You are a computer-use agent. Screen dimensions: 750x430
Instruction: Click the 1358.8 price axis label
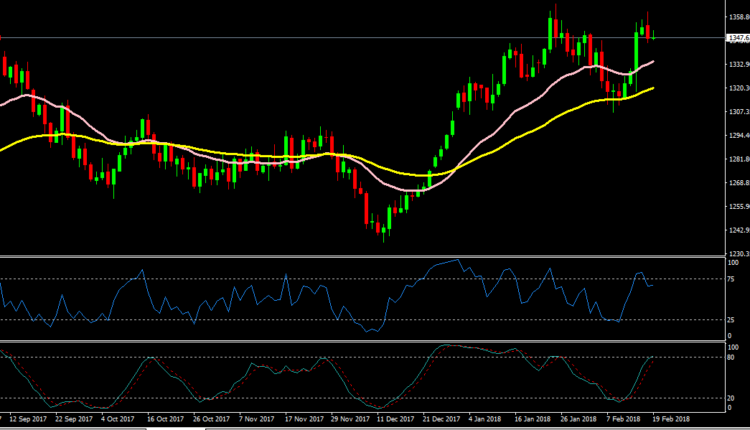738,17
